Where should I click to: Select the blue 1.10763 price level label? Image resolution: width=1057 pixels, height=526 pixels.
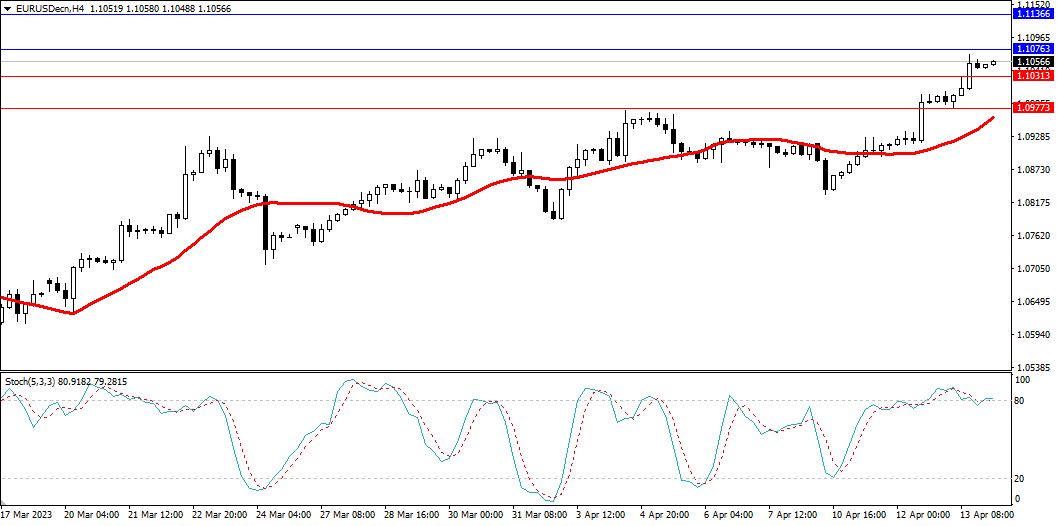coord(1035,49)
